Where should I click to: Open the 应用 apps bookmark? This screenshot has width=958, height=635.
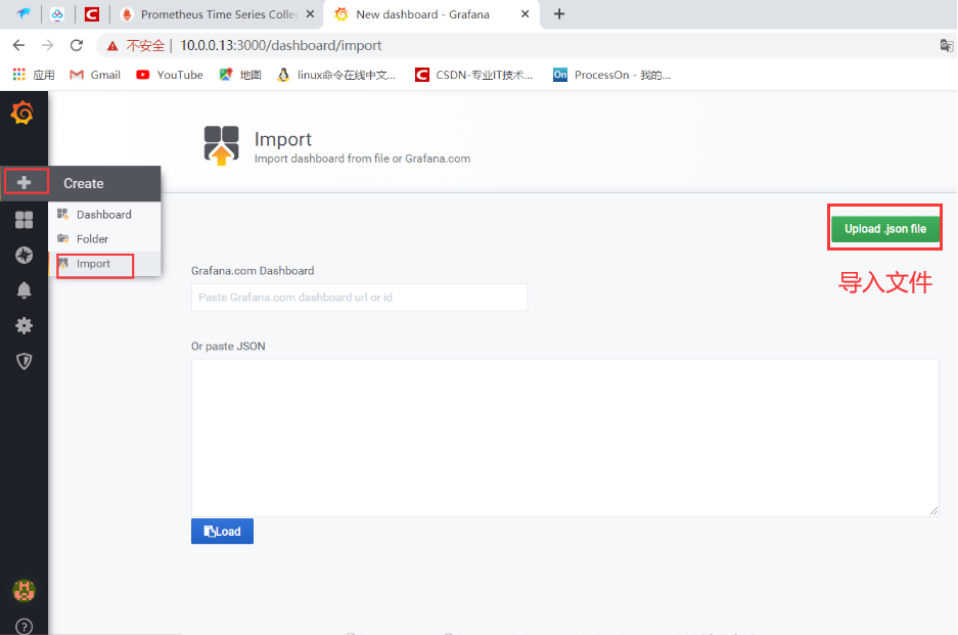tap(34, 75)
